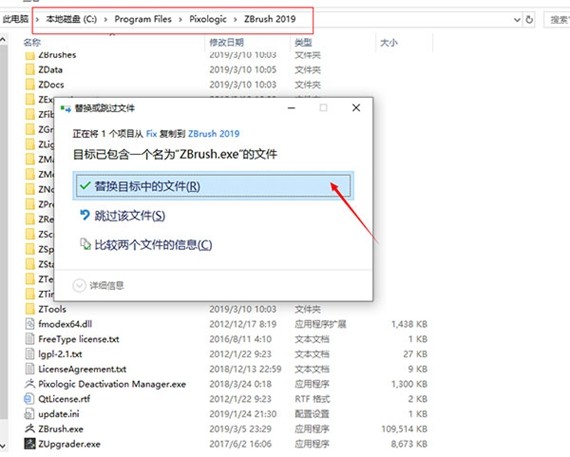Select the ZDocs folder icon
Screen dimensions: 570x457
coord(30,84)
